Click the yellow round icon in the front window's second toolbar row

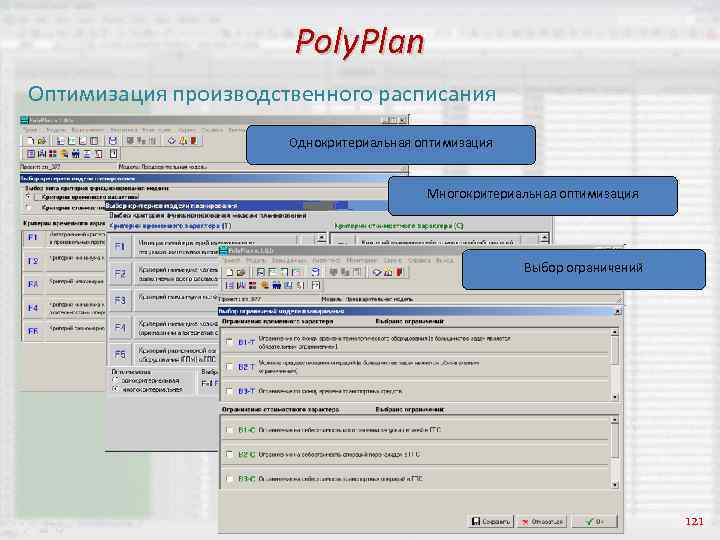point(264,285)
